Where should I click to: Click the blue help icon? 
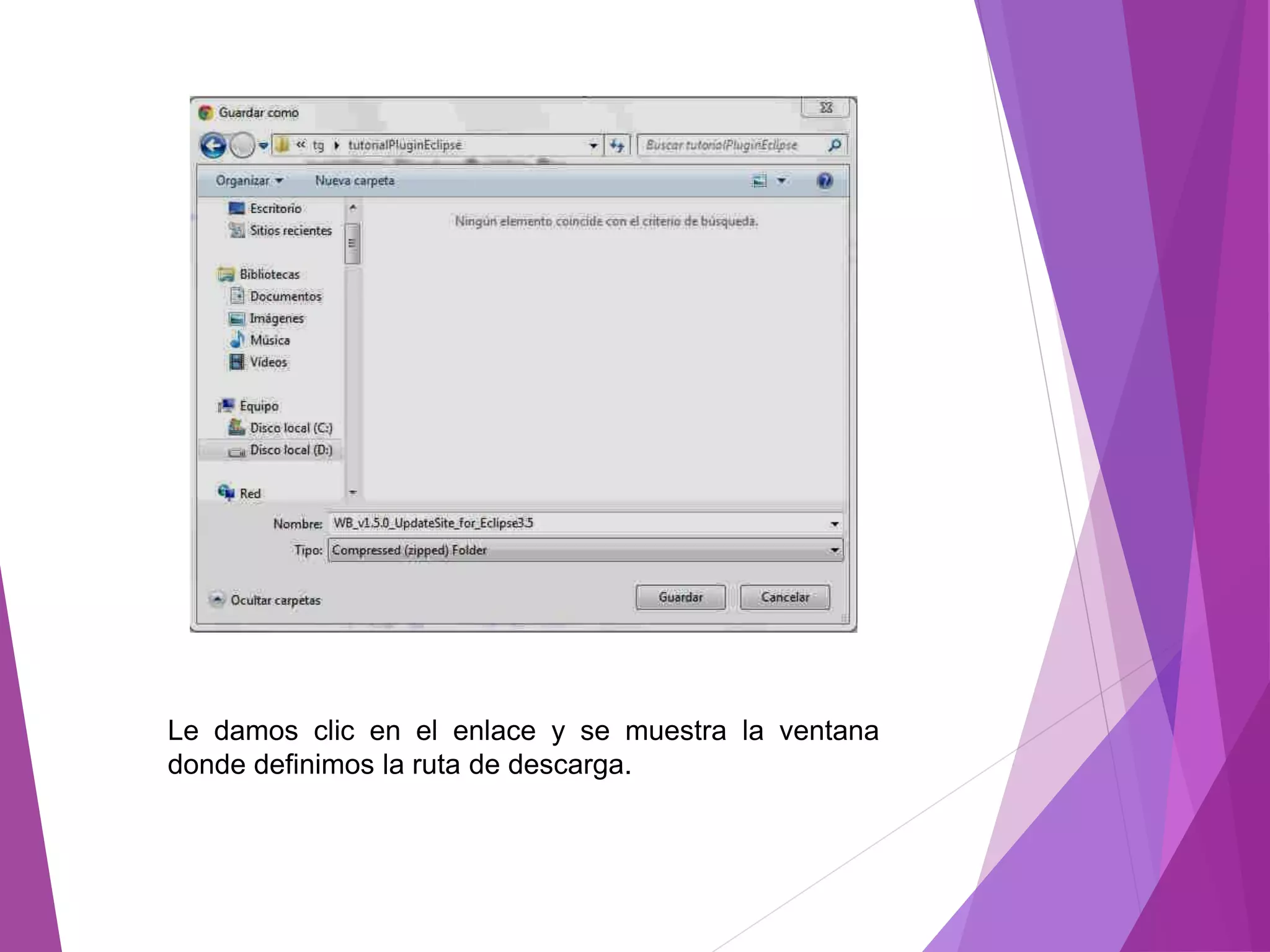click(x=825, y=181)
